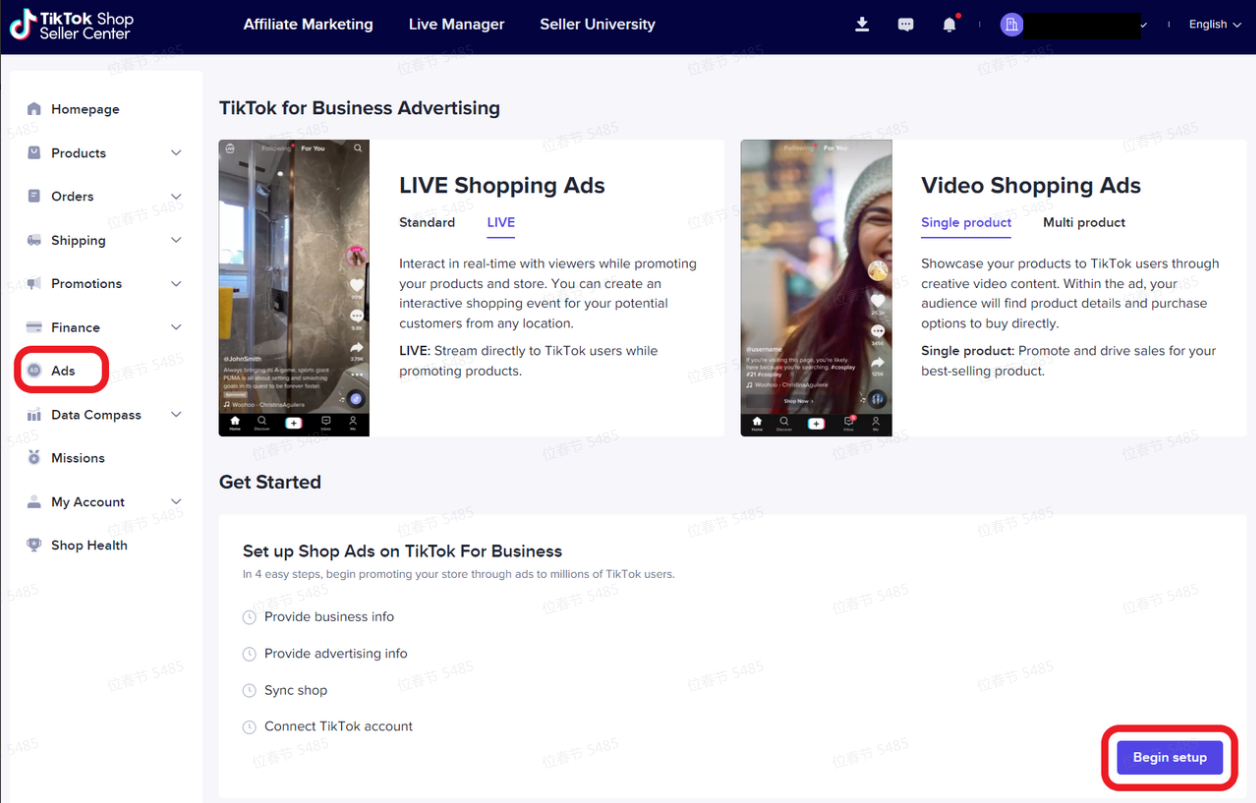The height and width of the screenshot is (803, 1256).
Task: Go to Homepage in sidebar
Action: coord(85,109)
